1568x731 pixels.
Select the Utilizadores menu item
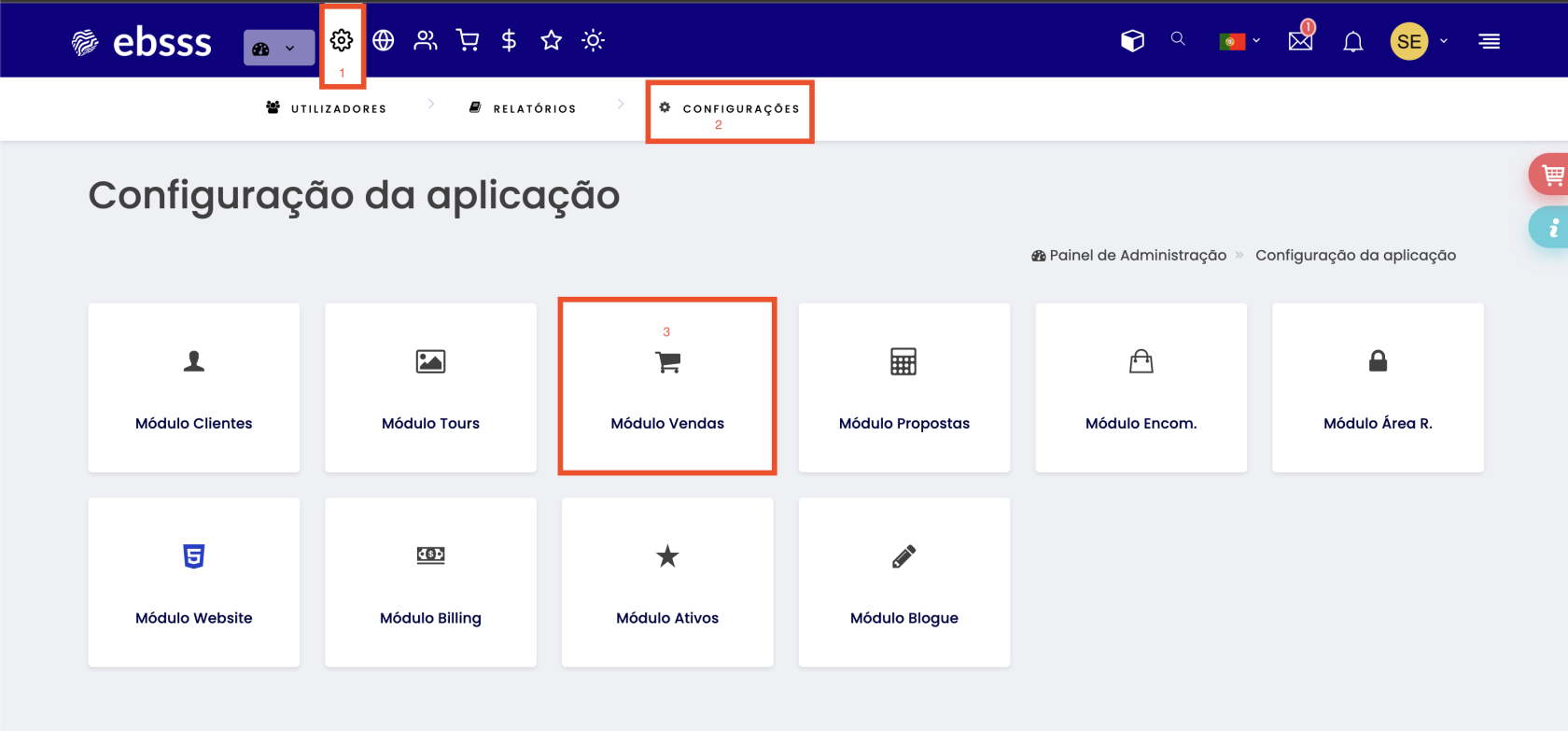tap(326, 108)
